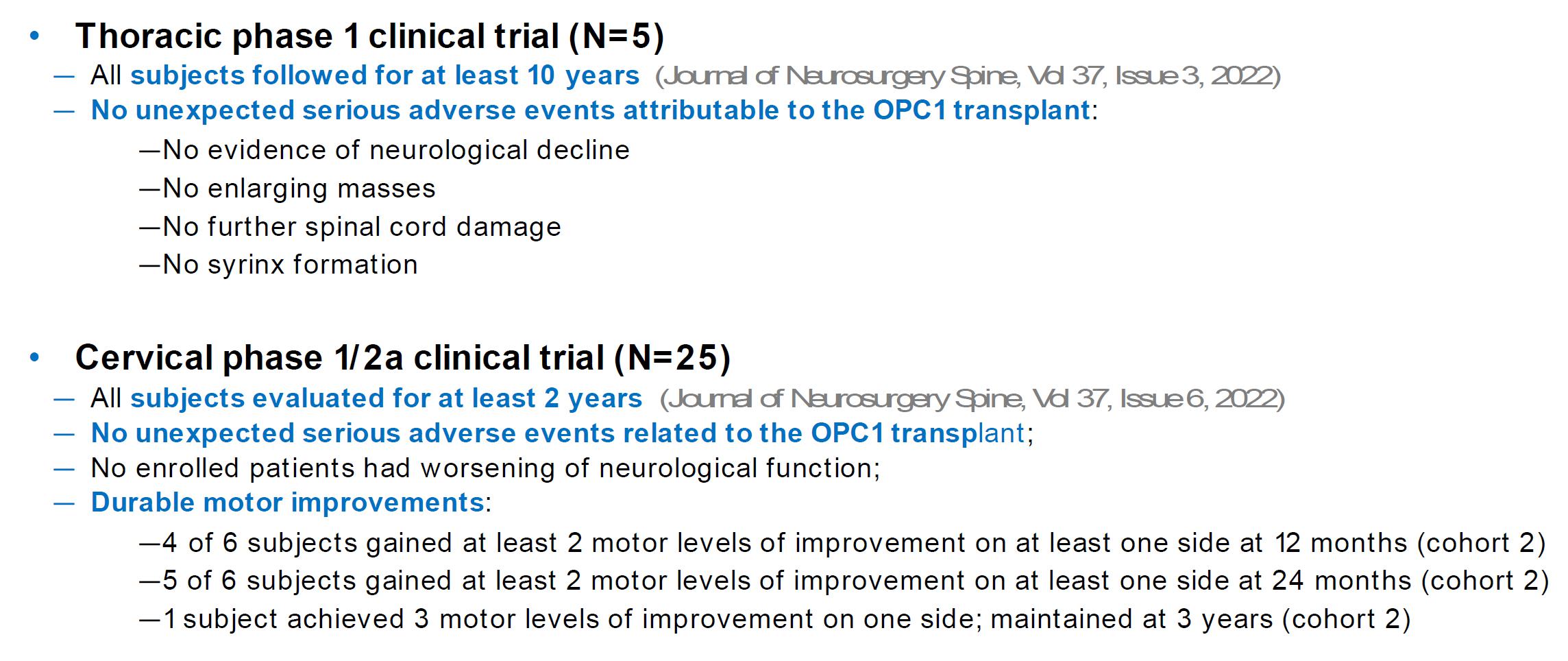The width and height of the screenshot is (1568, 661).
Task: Click the Cervical phase 1/2a clinical trial heading
Action: [x=403, y=358]
